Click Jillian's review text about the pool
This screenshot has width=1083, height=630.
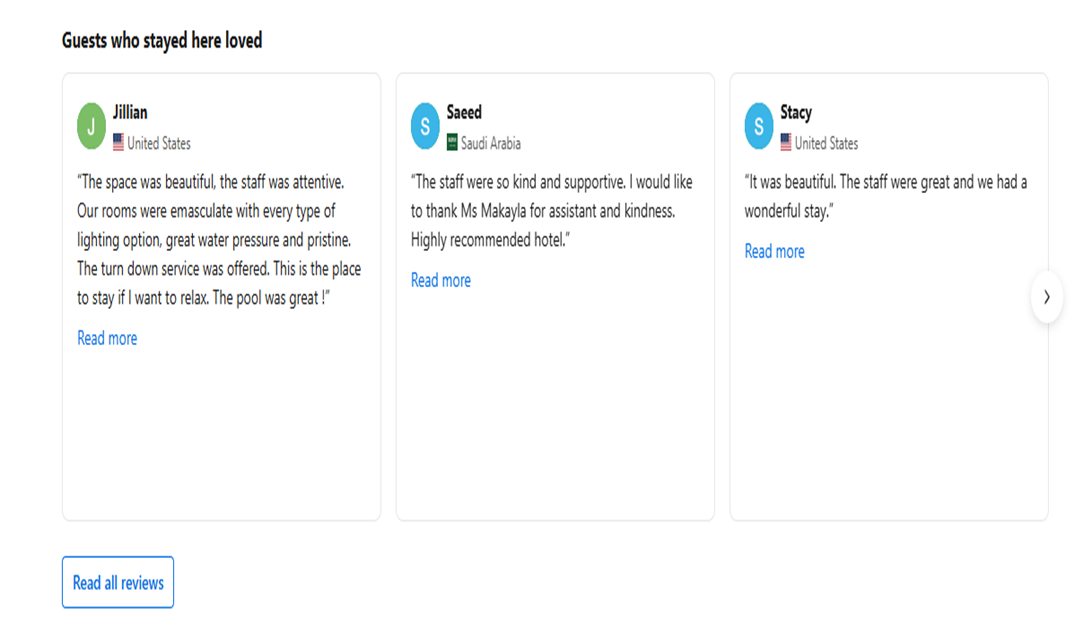tap(219, 240)
